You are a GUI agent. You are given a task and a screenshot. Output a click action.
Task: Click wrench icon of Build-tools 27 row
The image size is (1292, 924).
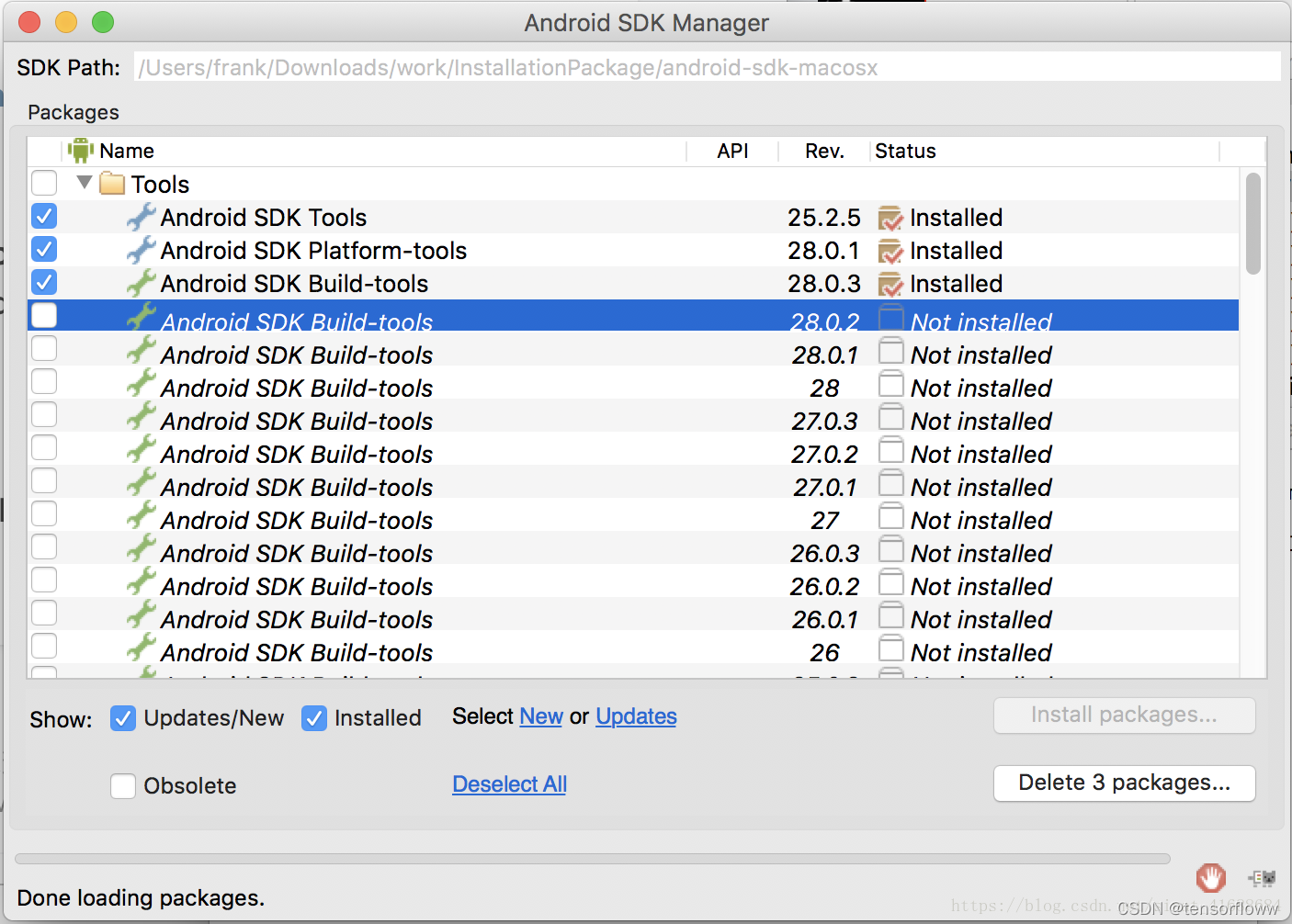pos(142,514)
